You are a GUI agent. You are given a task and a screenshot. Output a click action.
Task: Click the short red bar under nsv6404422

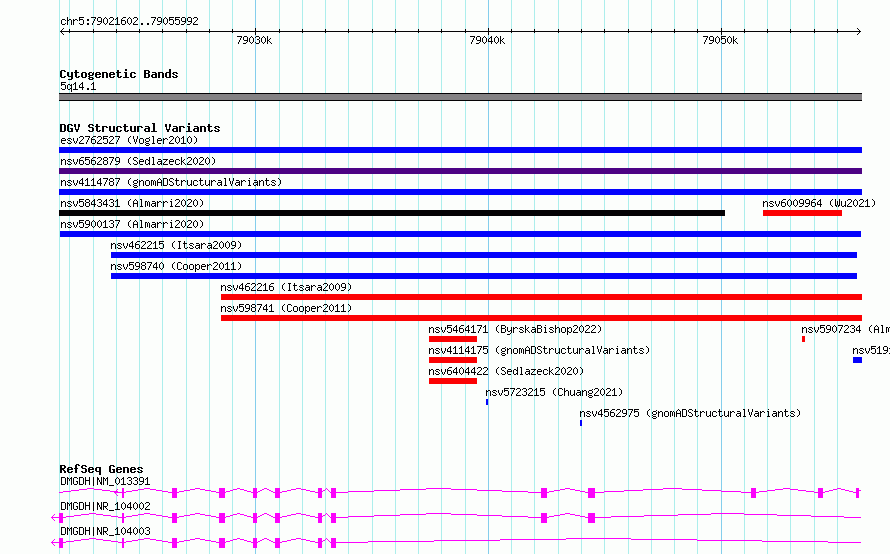(x=453, y=381)
